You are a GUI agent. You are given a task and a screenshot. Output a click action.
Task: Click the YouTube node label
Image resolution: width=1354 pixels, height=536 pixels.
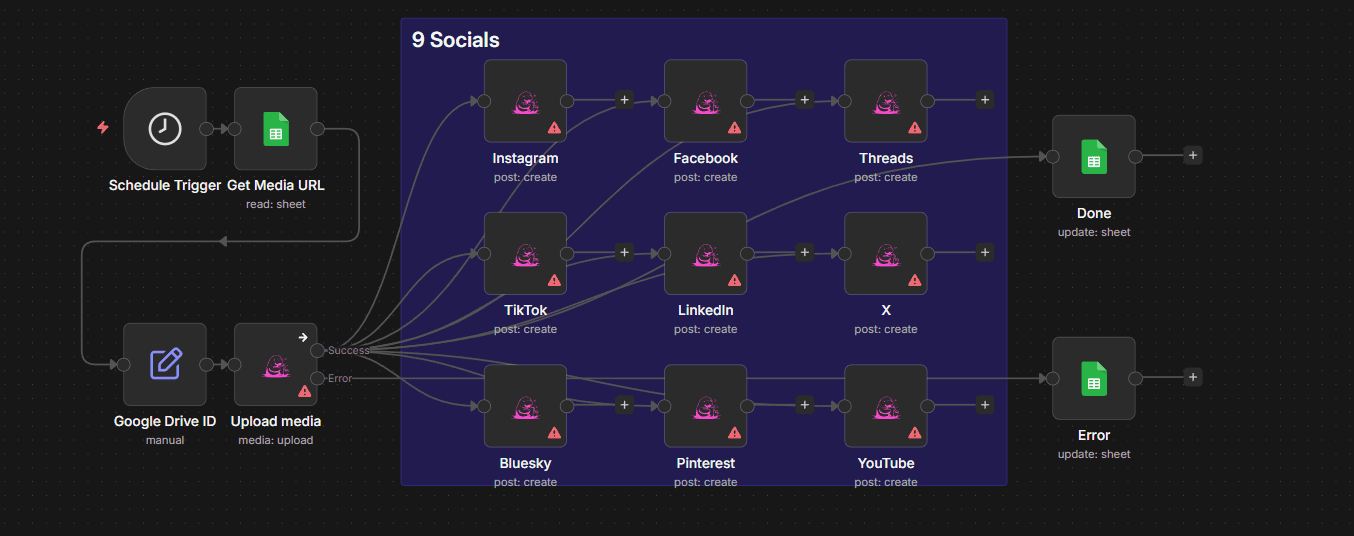(x=886, y=463)
